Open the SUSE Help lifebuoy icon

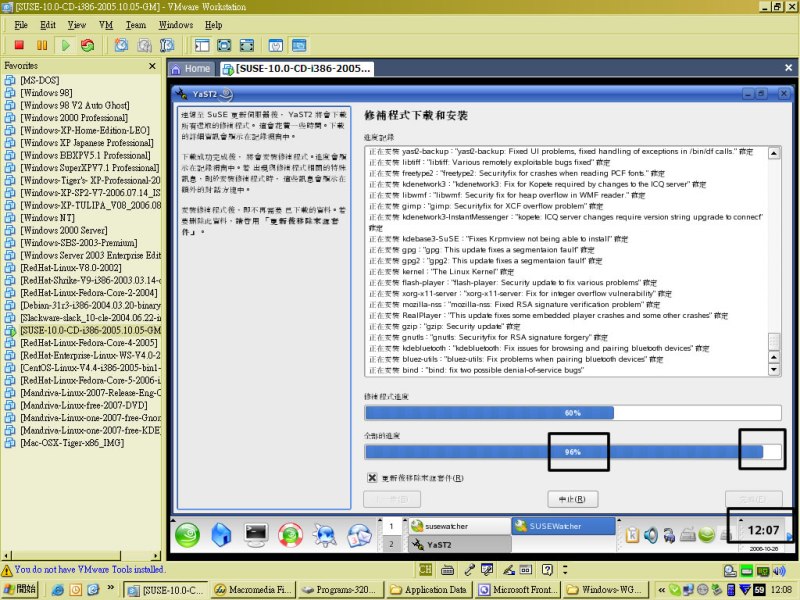[290, 535]
